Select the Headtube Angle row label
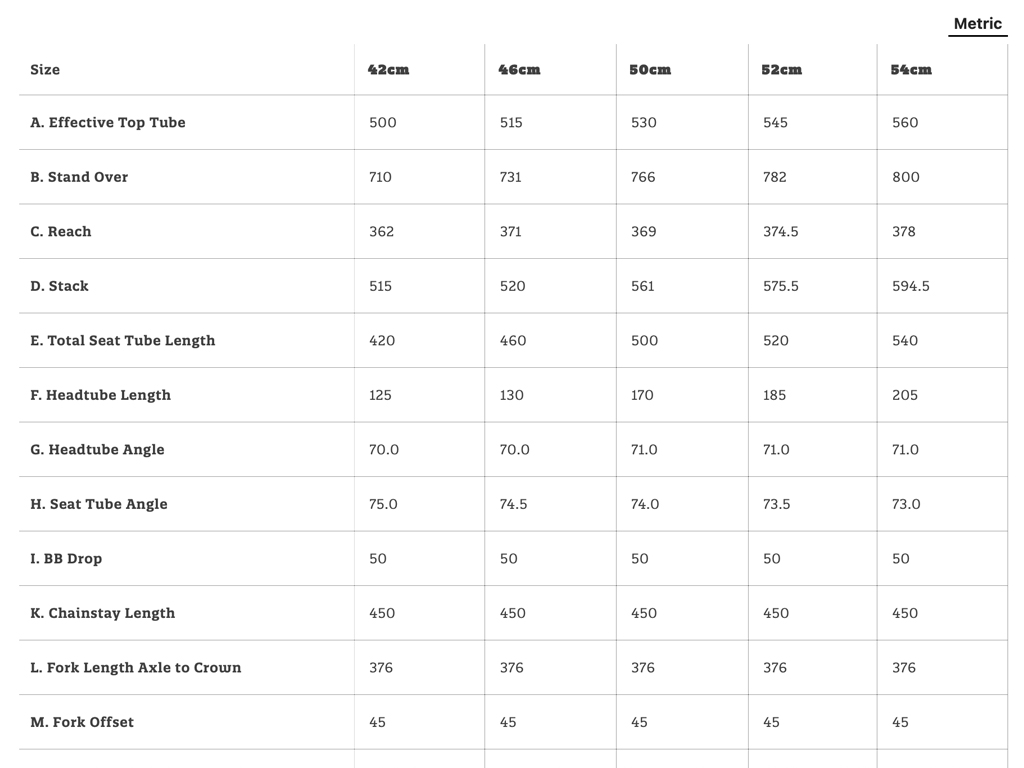The width and height of the screenshot is (1024, 768). point(97,450)
